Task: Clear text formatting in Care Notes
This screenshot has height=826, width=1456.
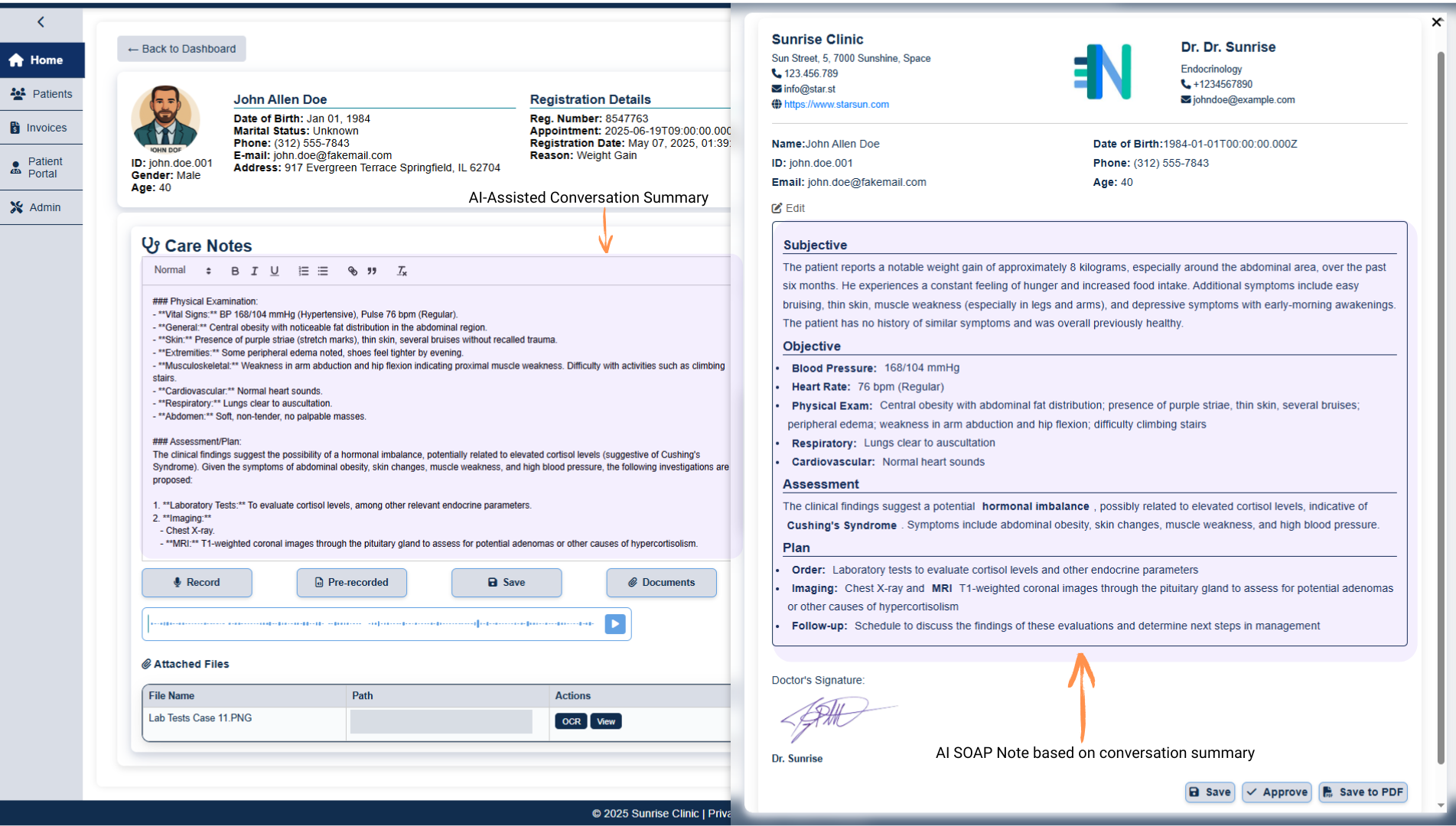Action: click(x=402, y=271)
